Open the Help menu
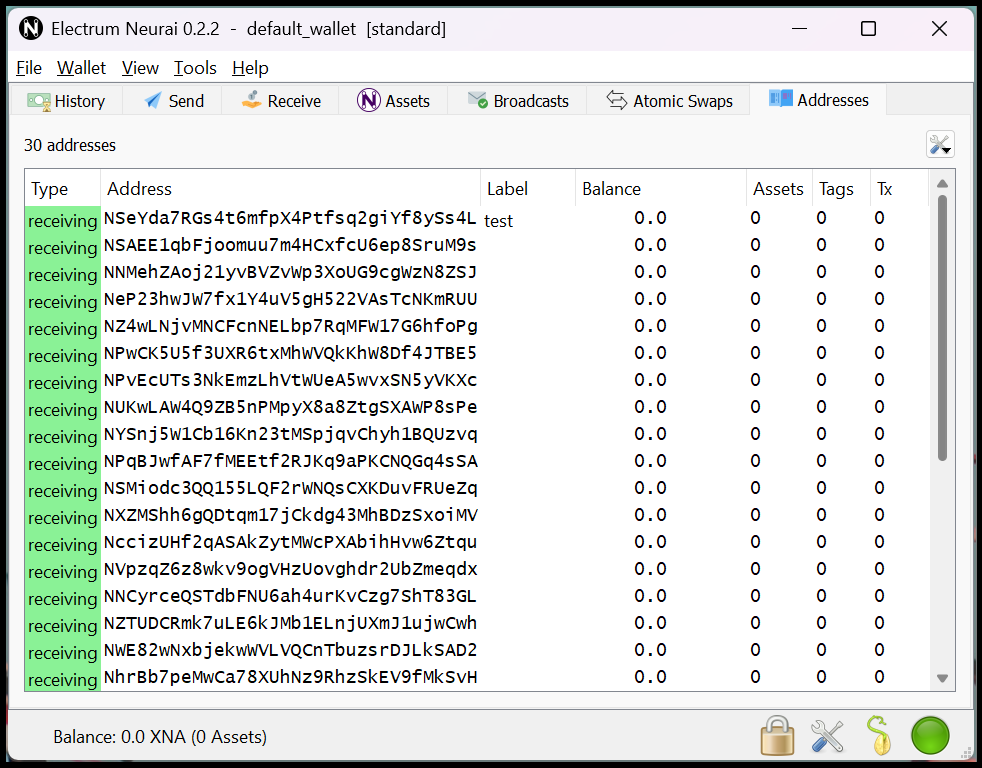Image resolution: width=982 pixels, height=768 pixels. 249,67
